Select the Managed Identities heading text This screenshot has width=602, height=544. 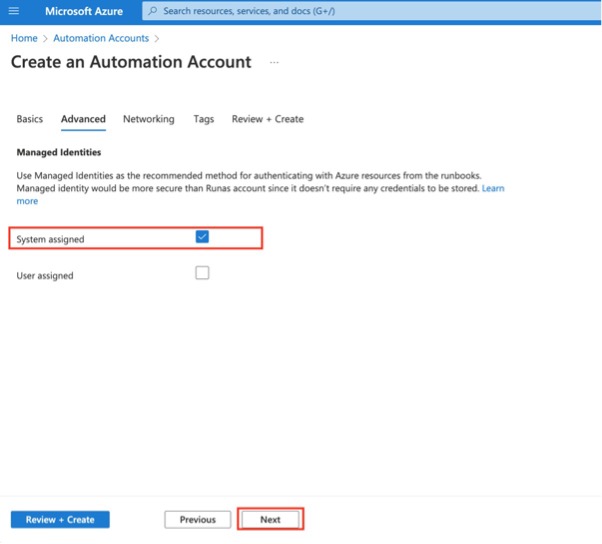coord(59,152)
